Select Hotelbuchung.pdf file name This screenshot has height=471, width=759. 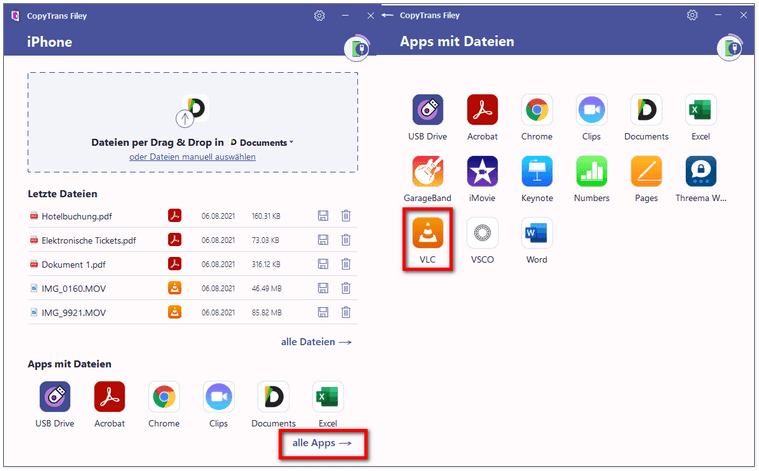[76, 216]
